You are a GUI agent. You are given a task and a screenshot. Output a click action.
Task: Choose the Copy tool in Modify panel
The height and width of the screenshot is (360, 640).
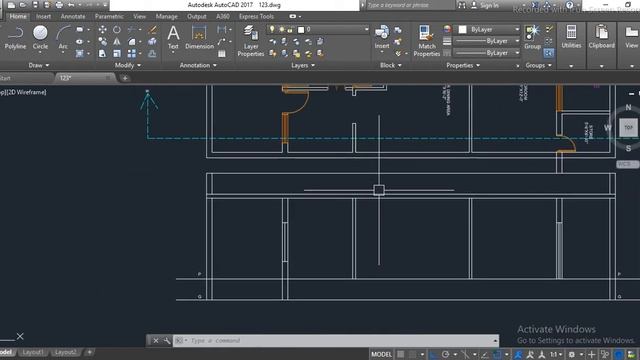click(x=102, y=42)
